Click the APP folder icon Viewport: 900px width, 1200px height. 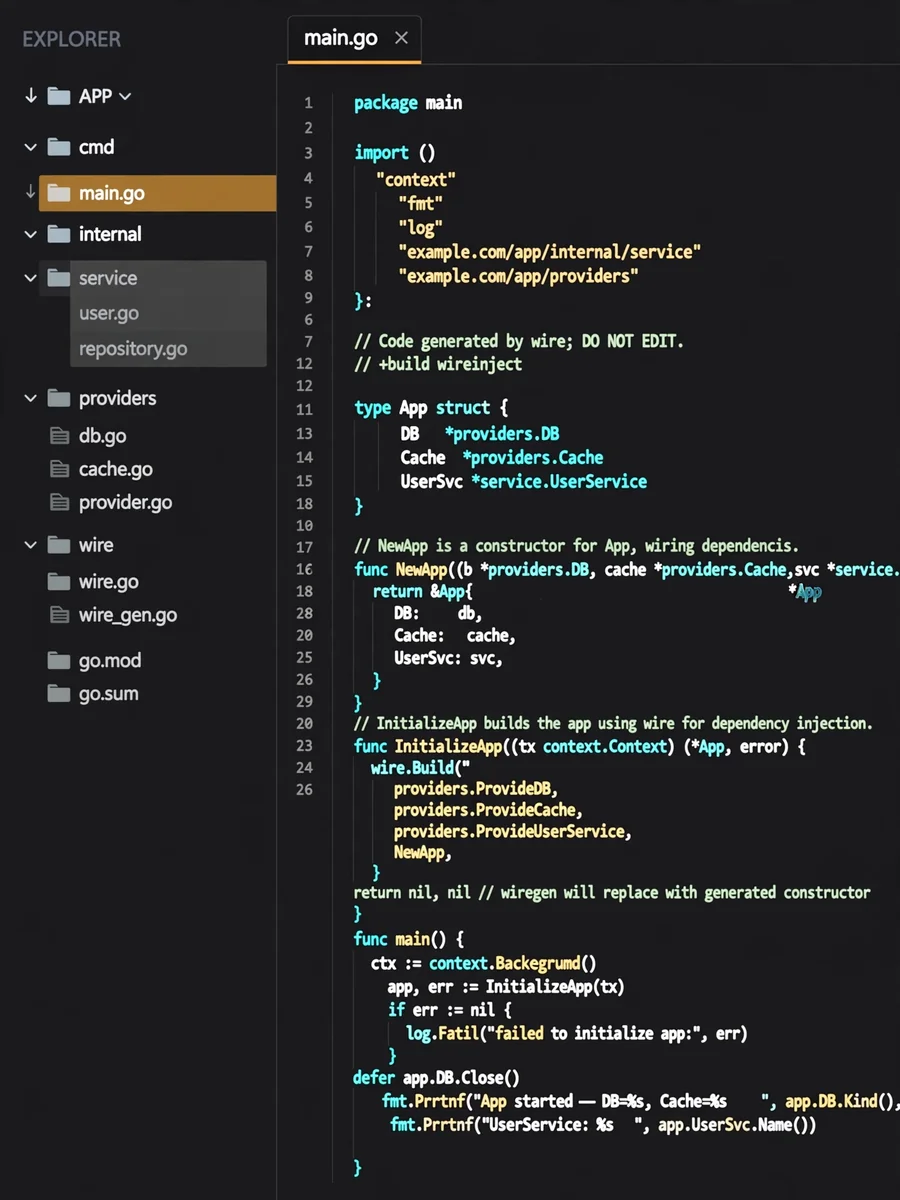(59, 96)
